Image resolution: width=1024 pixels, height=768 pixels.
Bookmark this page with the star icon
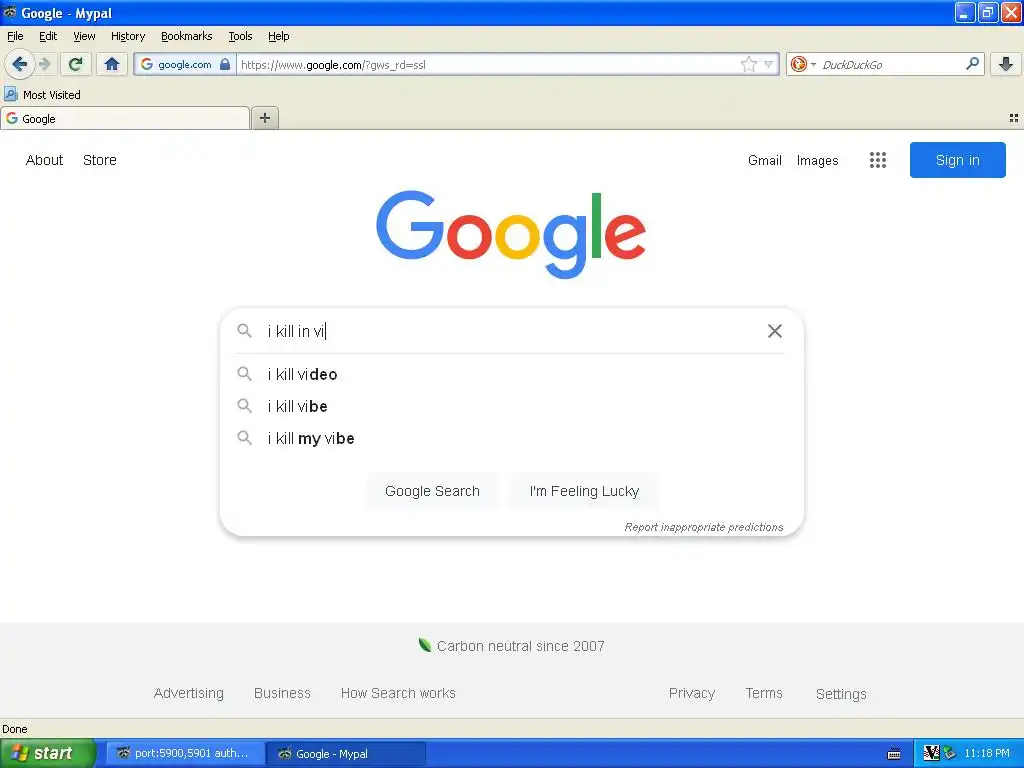(748, 64)
